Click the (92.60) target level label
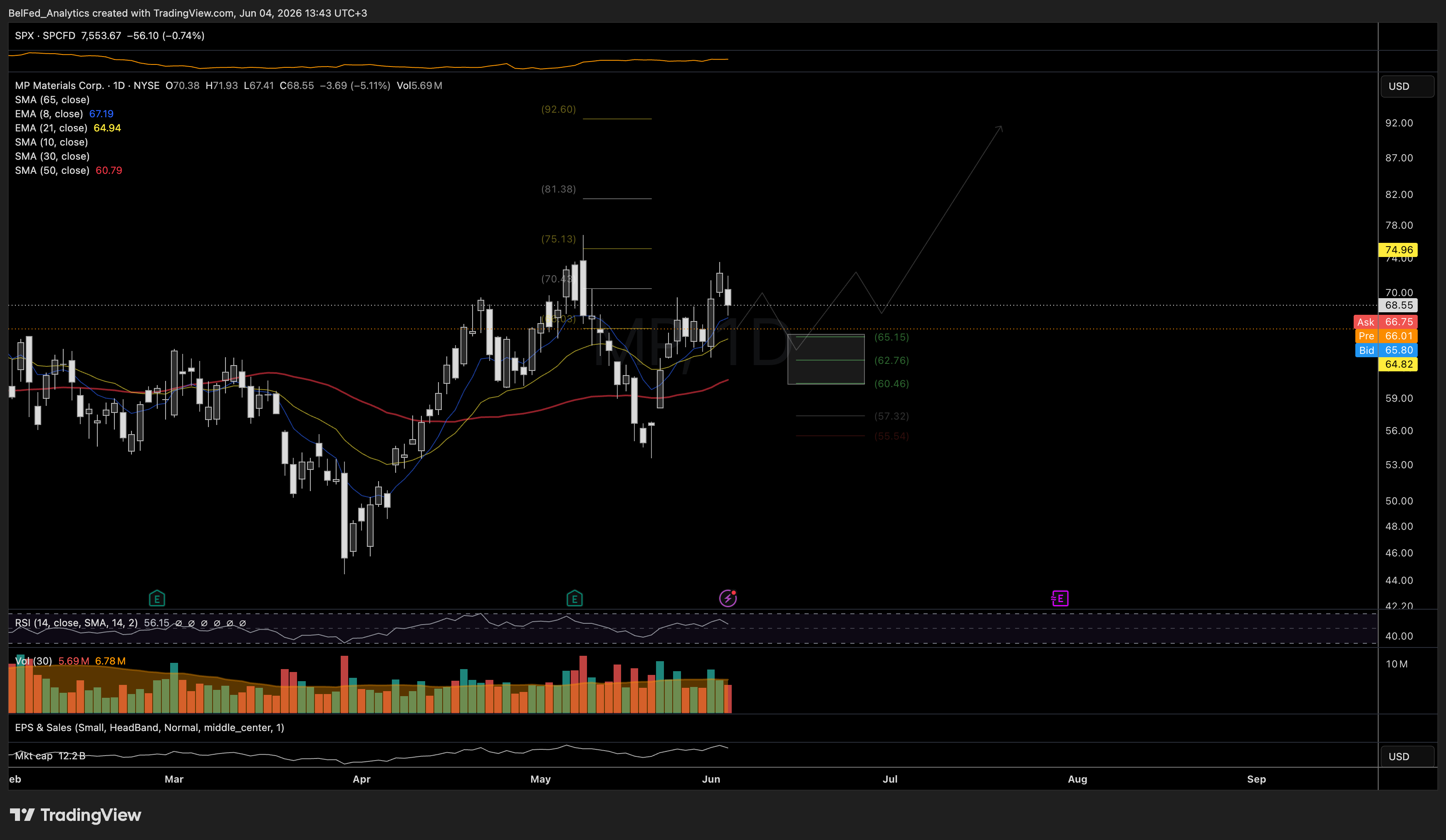Viewport: 1446px width, 840px height. pyautogui.click(x=558, y=109)
